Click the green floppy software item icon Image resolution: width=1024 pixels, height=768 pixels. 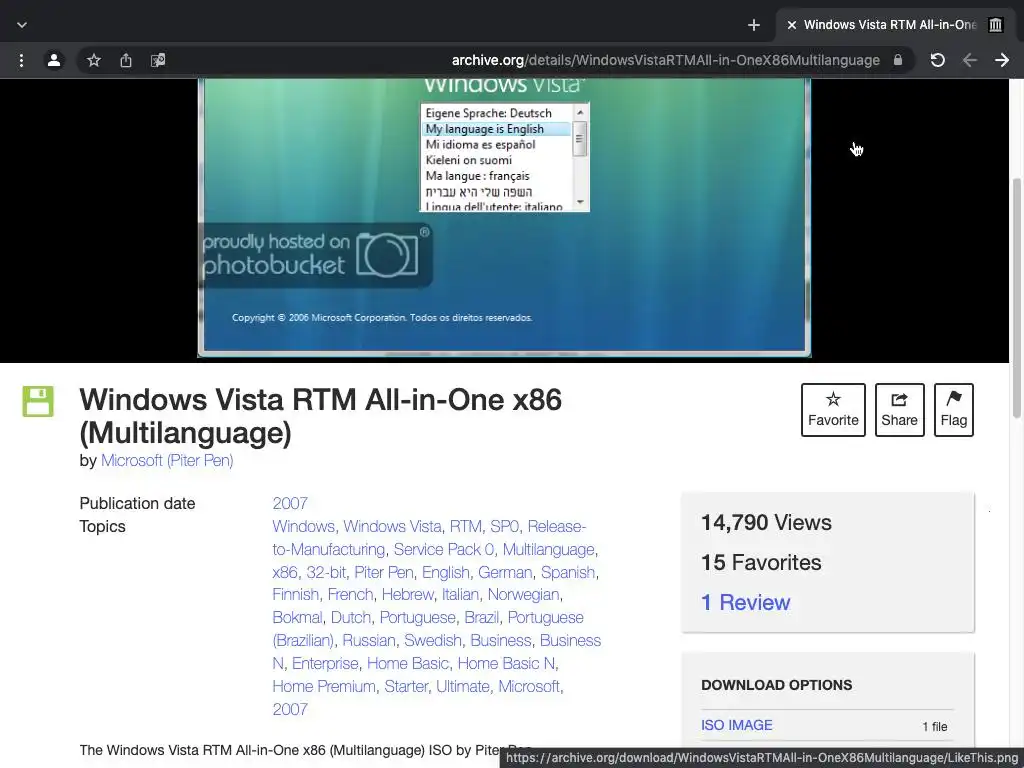38,401
